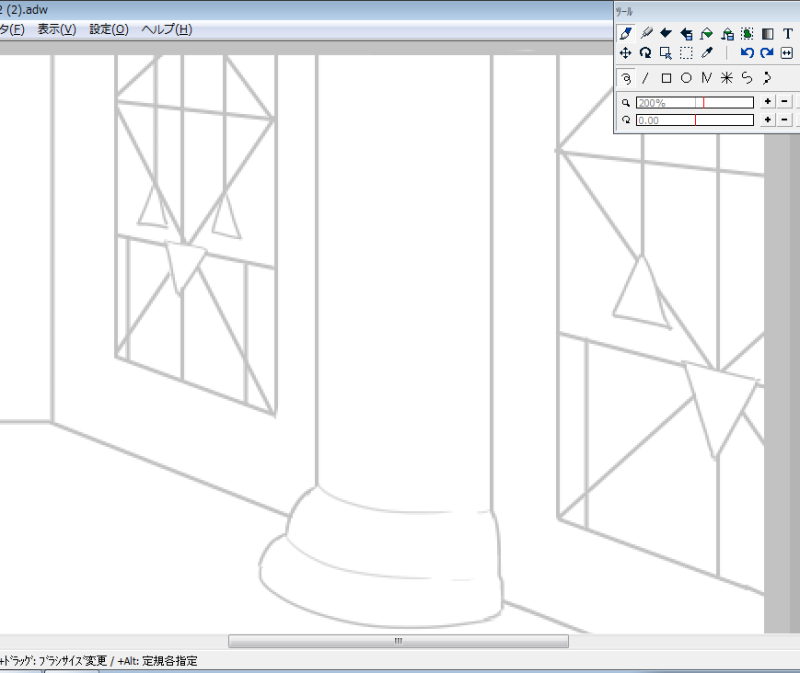Select the Eyedropper color picker tool
Viewport: 800px width, 673px height.
(707, 53)
